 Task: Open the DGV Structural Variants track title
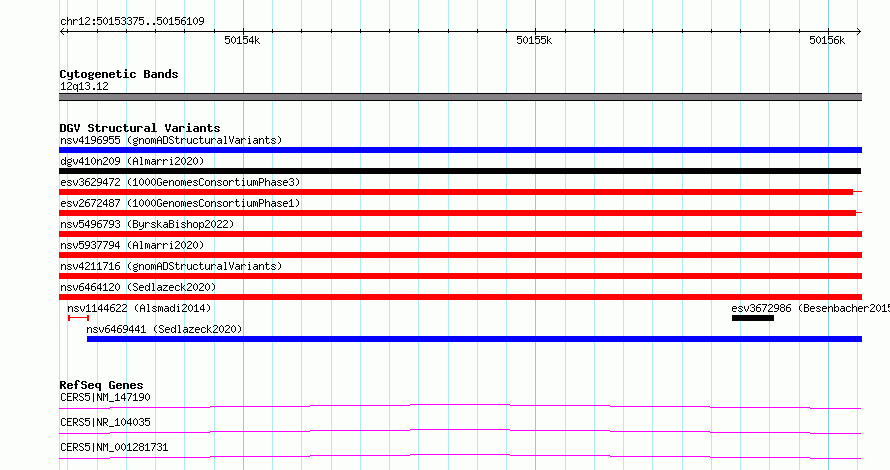click(x=140, y=128)
